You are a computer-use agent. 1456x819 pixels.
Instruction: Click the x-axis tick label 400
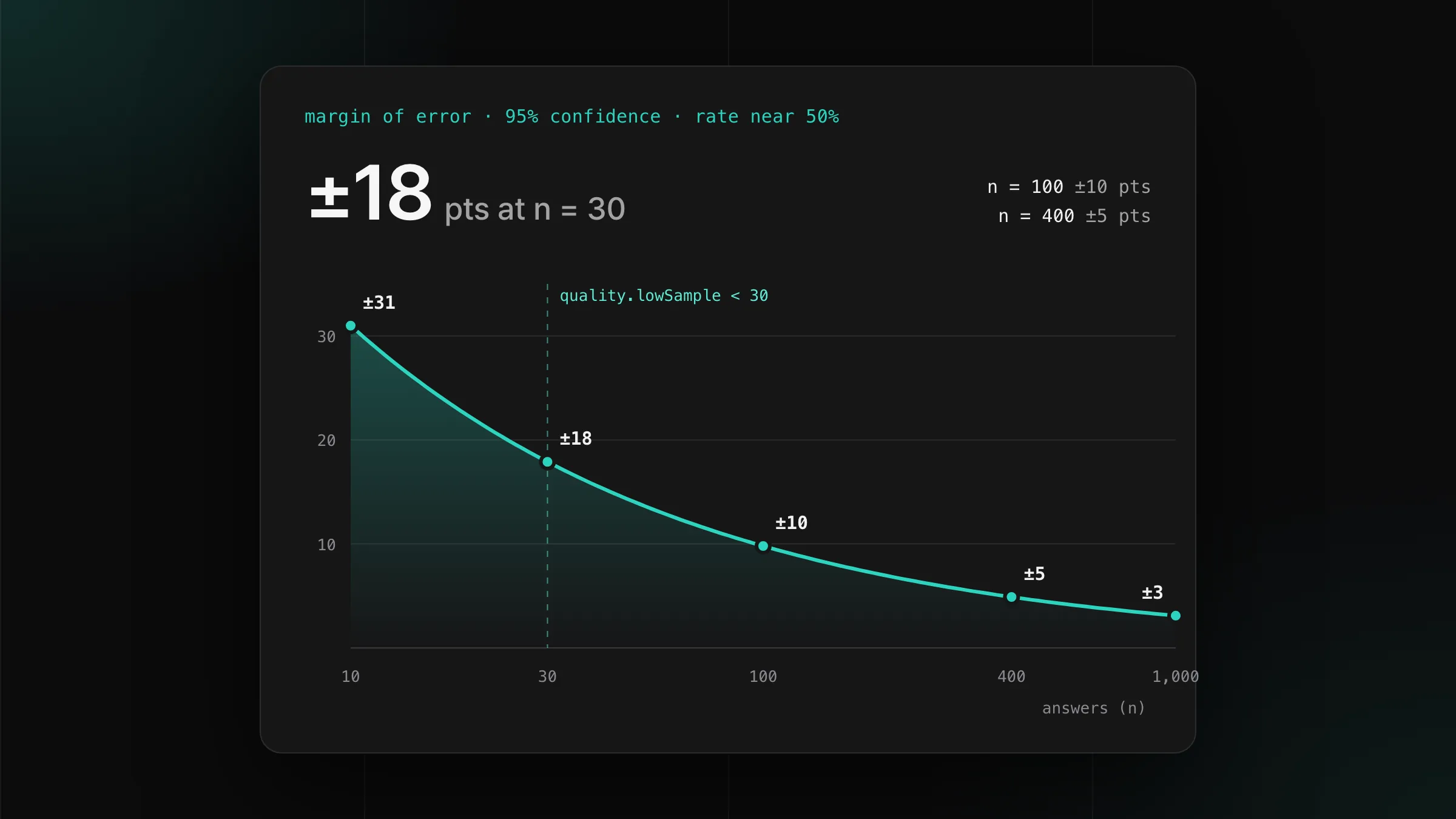(x=1011, y=676)
